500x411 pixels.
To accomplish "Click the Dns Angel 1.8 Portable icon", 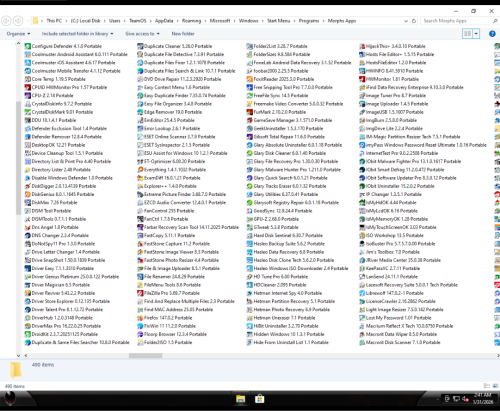I will 28,227.
